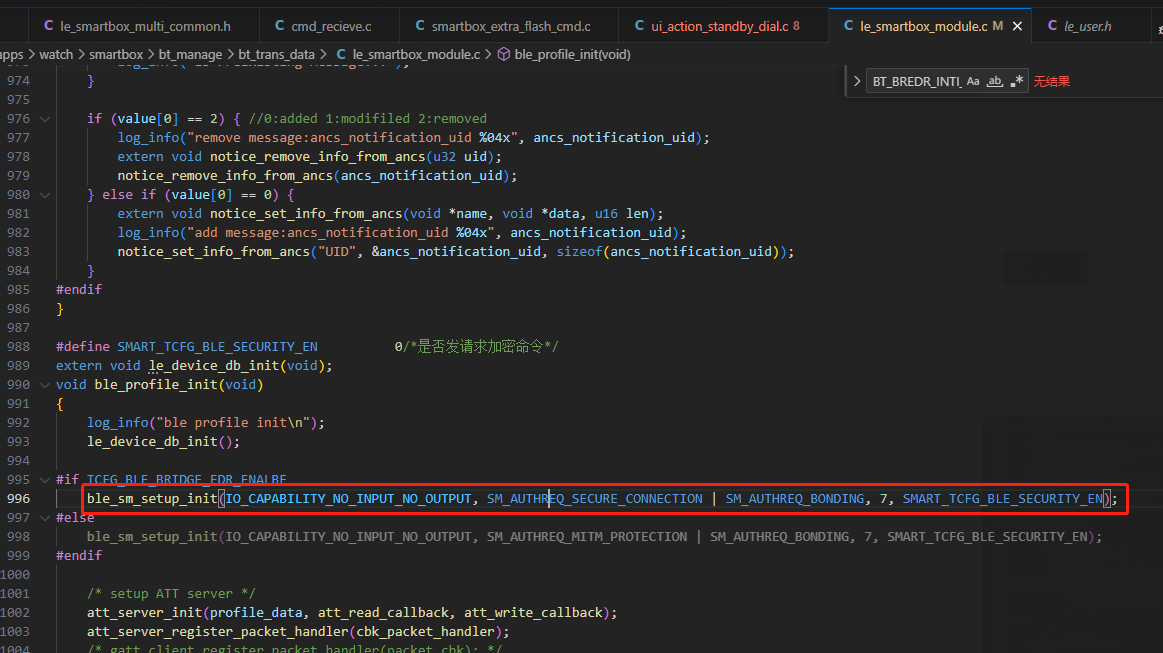Click the bt_trans_data breadcrumb folder
The width and height of the screenshot is (1163, 653).
pos(276,54)
